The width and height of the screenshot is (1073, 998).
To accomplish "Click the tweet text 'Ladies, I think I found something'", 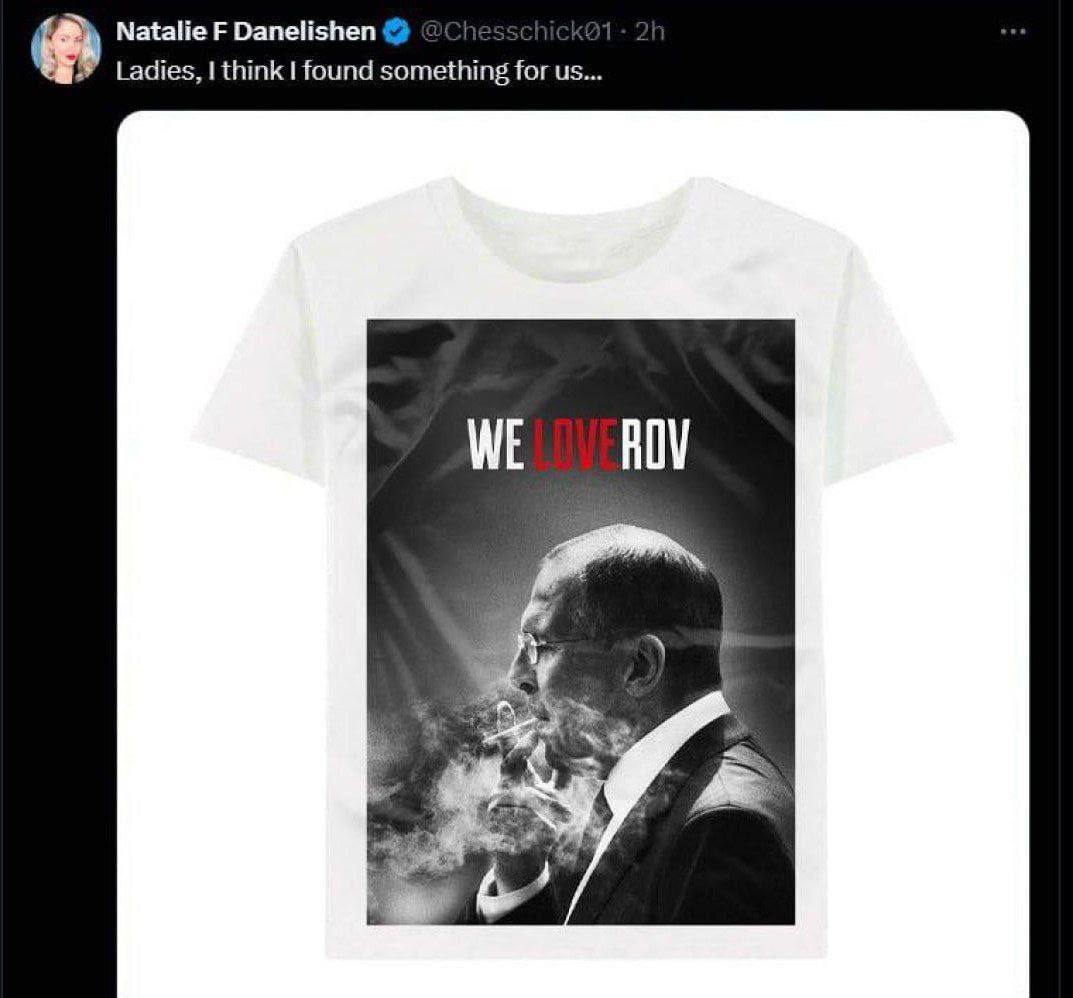I will (x=312, y=71).
